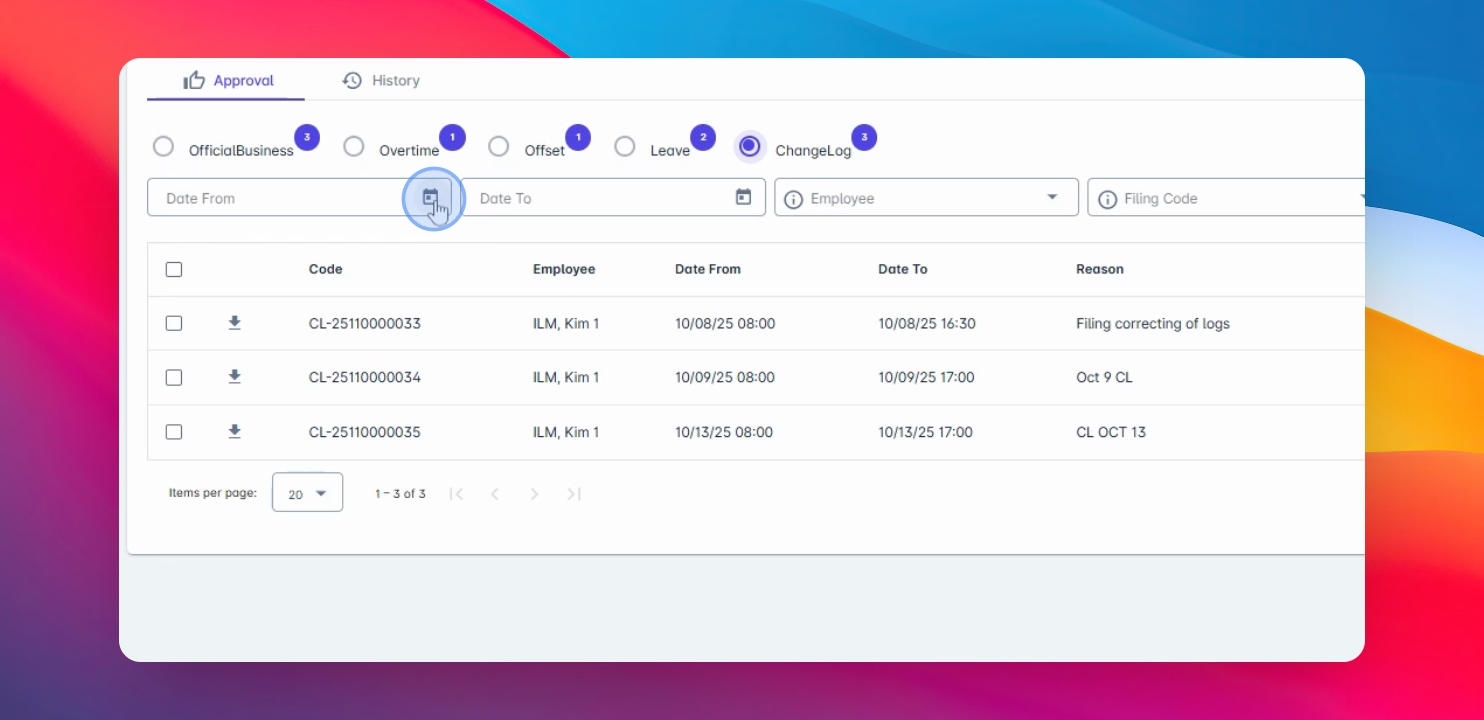Click the Leave count badge
This screenshot has height=720, width=1484.
(x=703, y=137)
